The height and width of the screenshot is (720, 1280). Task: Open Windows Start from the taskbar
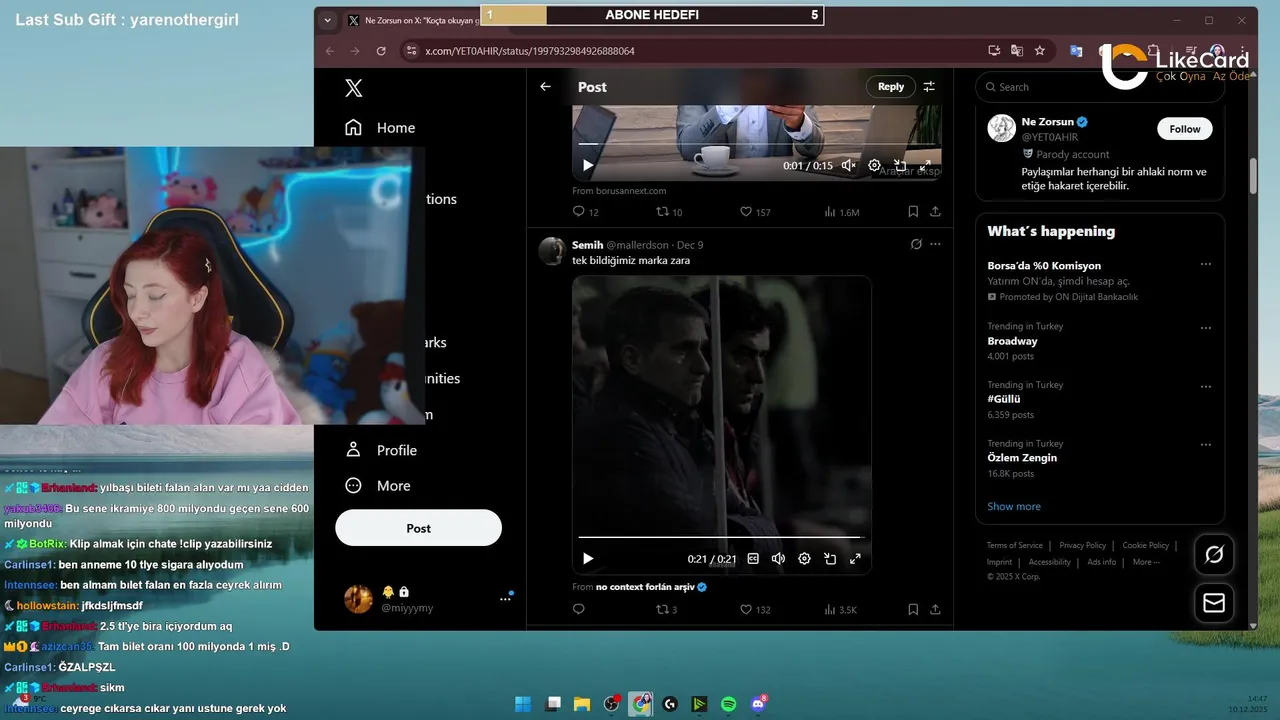[523, 704]
